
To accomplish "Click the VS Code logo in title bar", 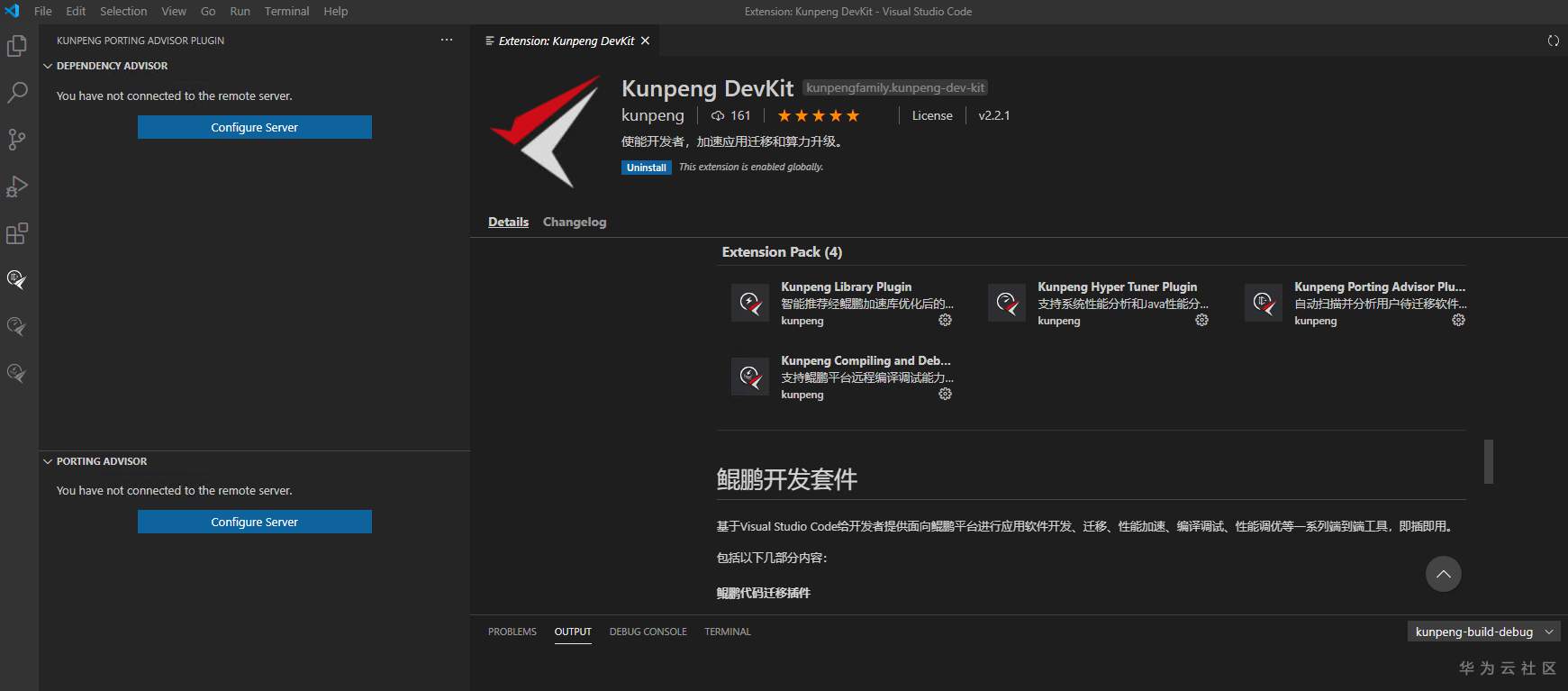I will coord(13,11).
